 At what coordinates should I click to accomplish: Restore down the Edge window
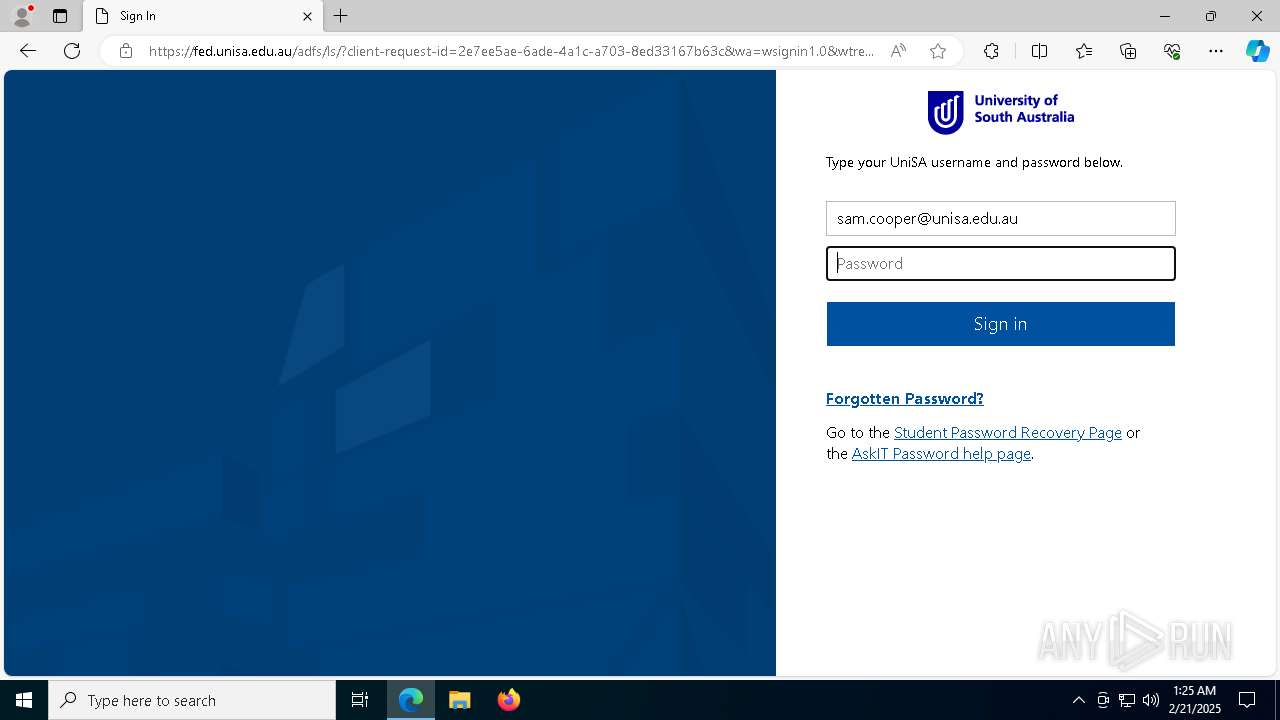[1211, 16]
